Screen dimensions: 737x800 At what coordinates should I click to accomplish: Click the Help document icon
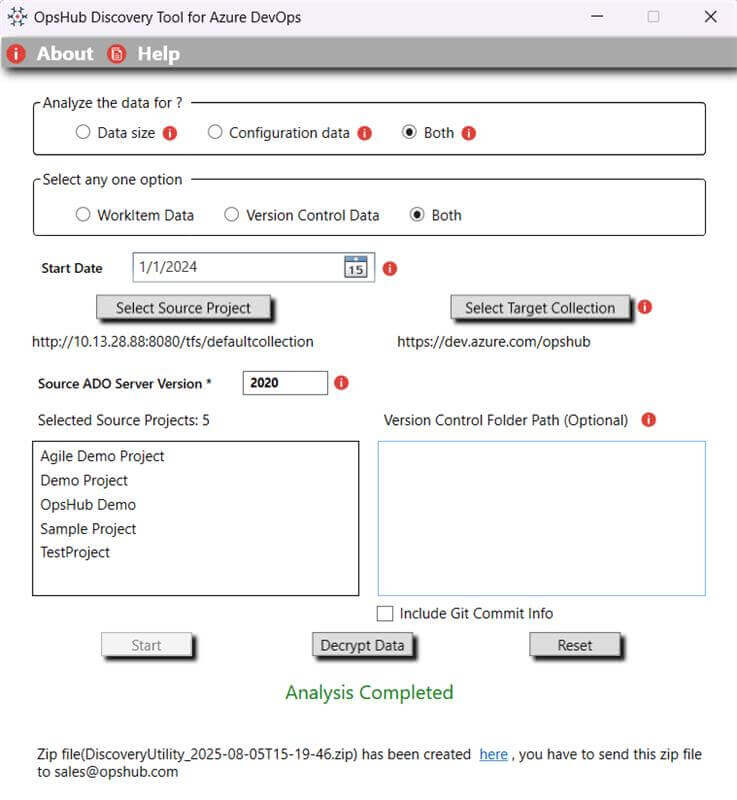117,54
